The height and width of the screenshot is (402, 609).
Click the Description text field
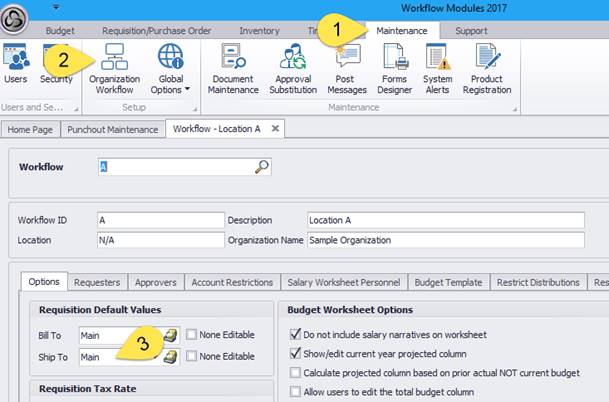coord(445,220)
